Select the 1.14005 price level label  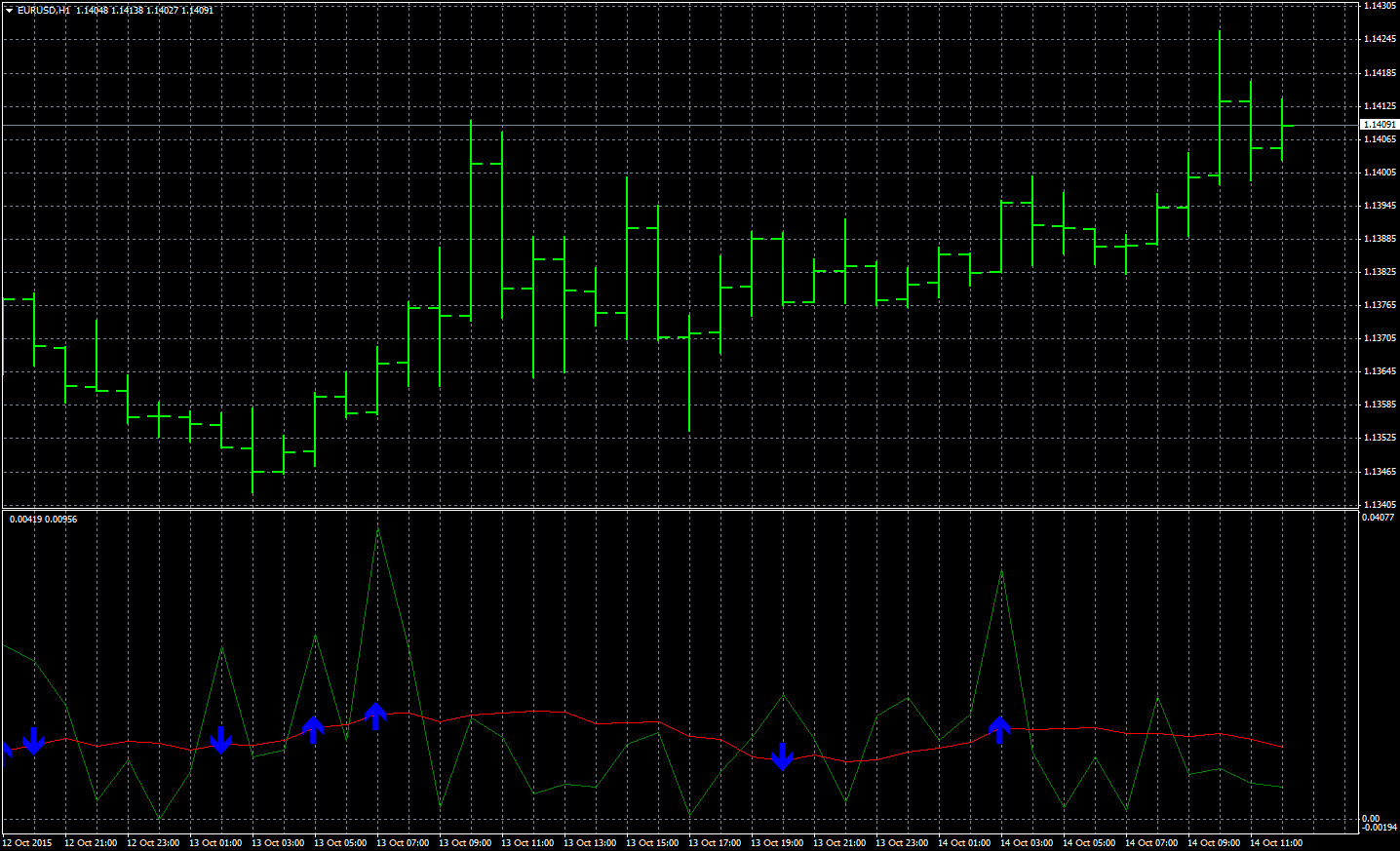(1380, 173)
